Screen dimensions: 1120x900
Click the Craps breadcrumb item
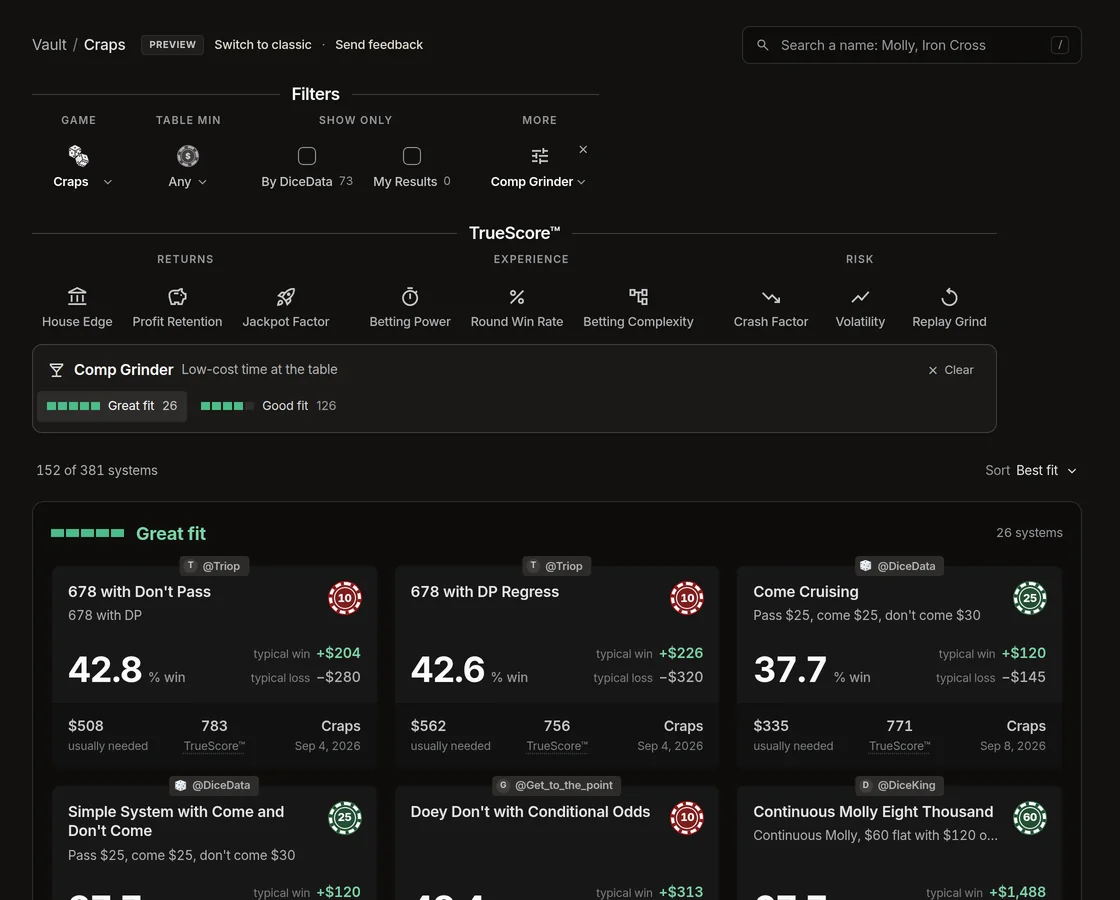(x=104, y=44)
